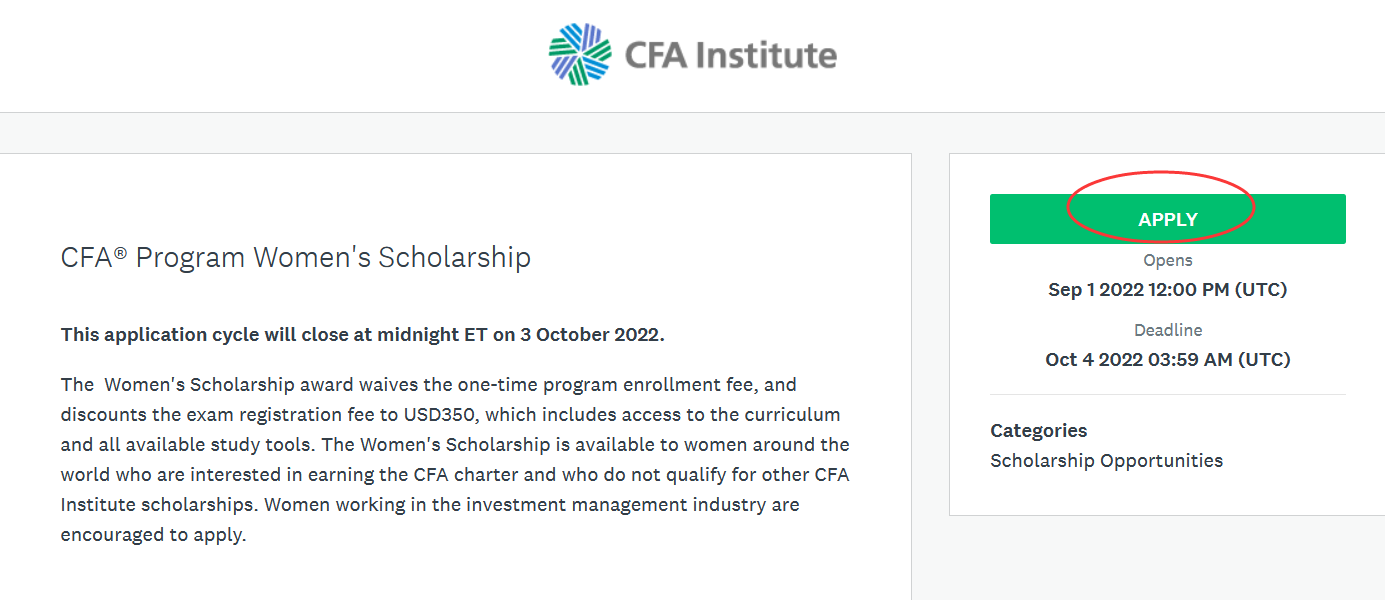Viewport: 1385px width, 600px height.
Task: Click the "encouraged to apply." closing line
Action: [153, 534]
